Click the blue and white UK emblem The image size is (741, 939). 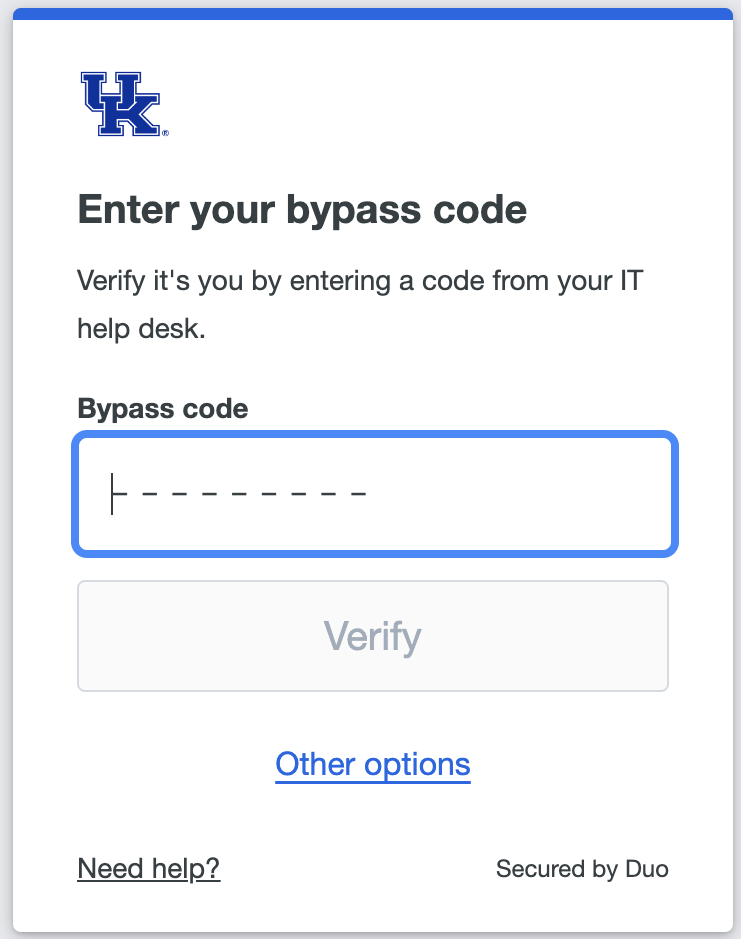[x=120, y=104]
